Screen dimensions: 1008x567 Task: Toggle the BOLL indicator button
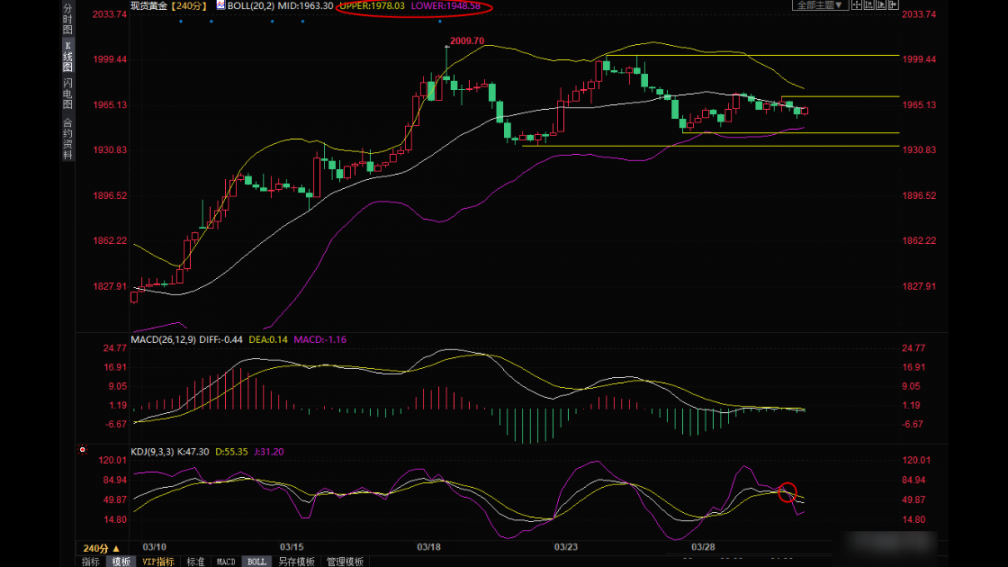257,561
